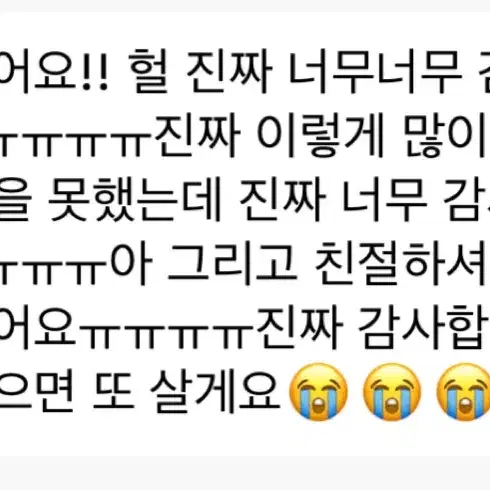Screen dimensions: 490x490
Task: Click the word 못했는데 in third line
Action: click(135, 199)
